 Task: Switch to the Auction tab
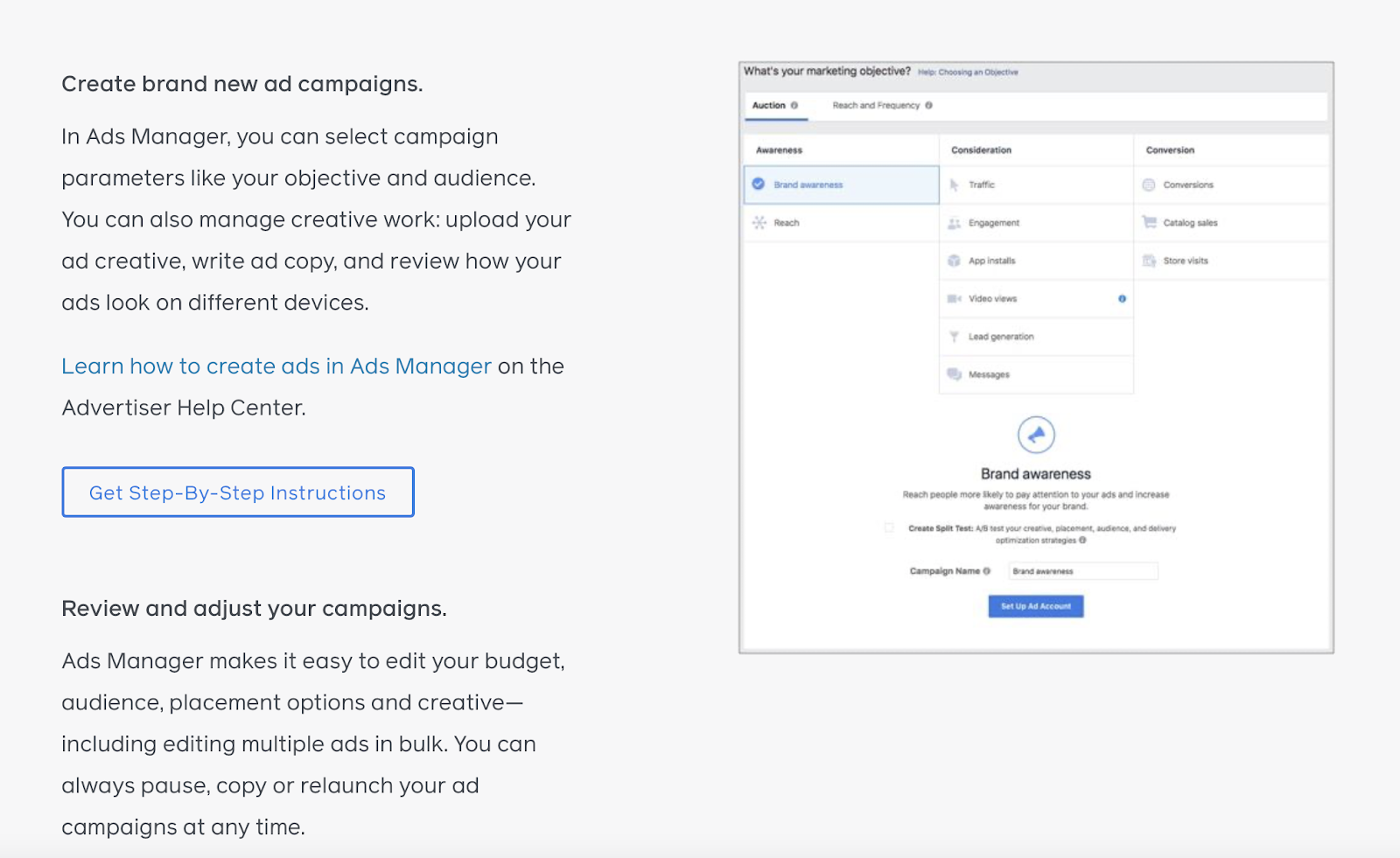[x=770, y=106]
